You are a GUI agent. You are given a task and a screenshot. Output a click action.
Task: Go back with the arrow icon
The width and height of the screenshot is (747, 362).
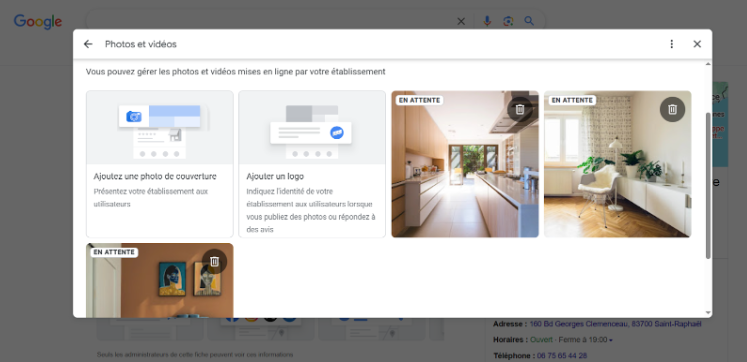coord(88,44)
